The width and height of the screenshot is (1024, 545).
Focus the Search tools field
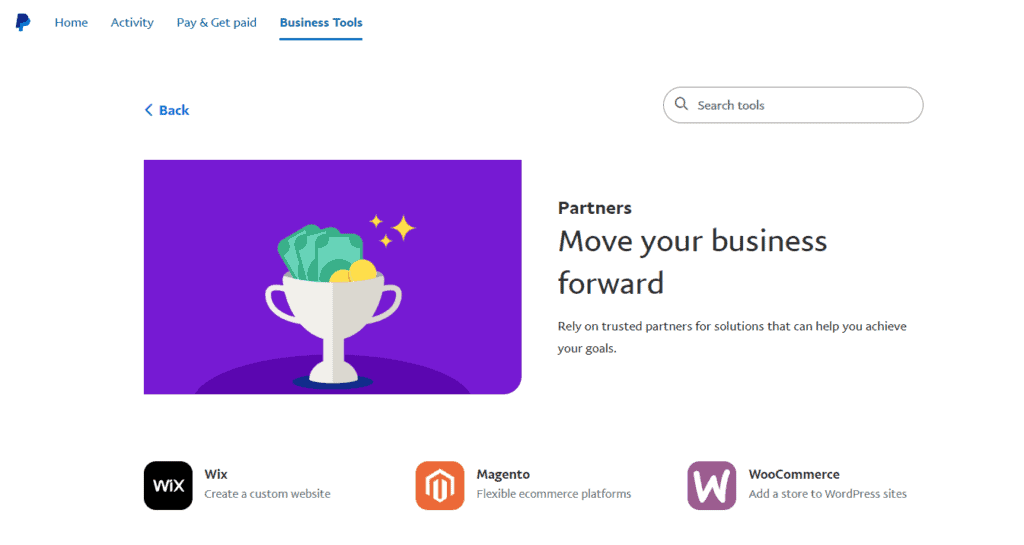pos(793,105)
